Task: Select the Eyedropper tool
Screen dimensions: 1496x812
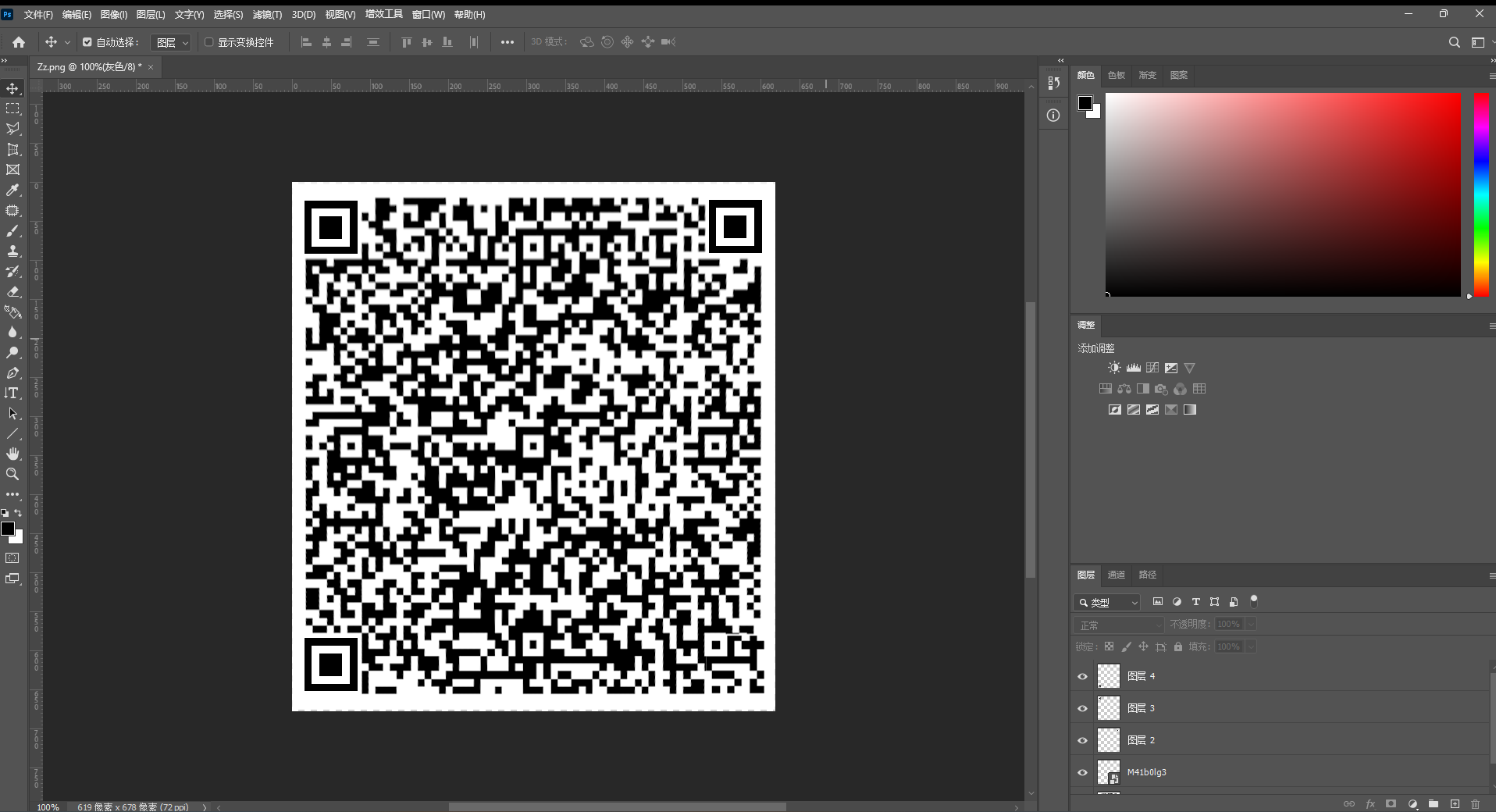Action: [12, 190]
